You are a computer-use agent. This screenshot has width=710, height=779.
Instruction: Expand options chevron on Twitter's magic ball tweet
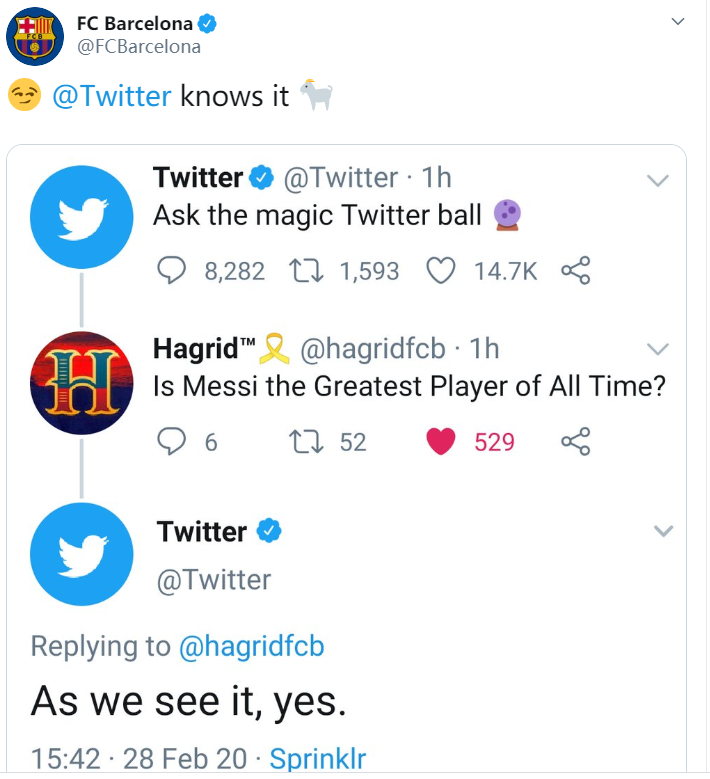[658, 180]
